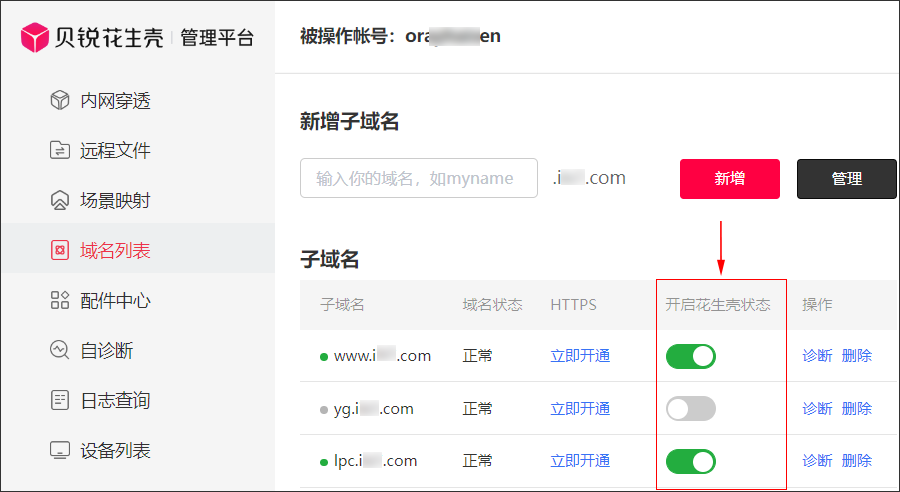The height and width of the screenshot is (492, 900).
Task: Click the HTTPS column header
Action: (573, 304)
